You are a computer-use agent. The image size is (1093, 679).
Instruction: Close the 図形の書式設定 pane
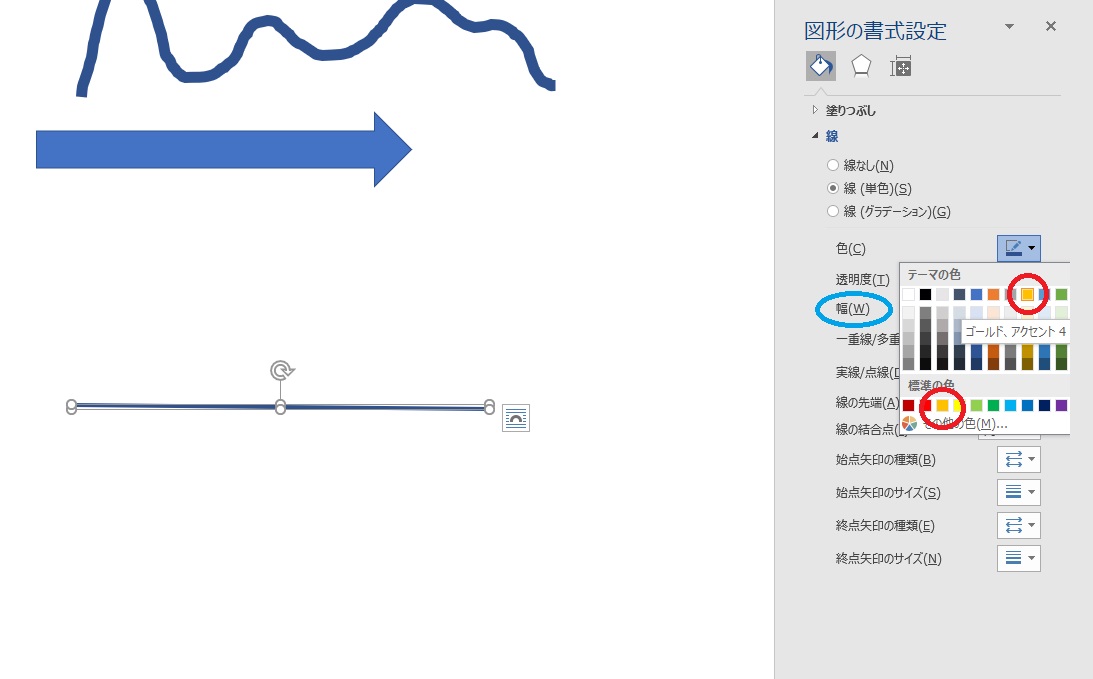coord(1050,26)
